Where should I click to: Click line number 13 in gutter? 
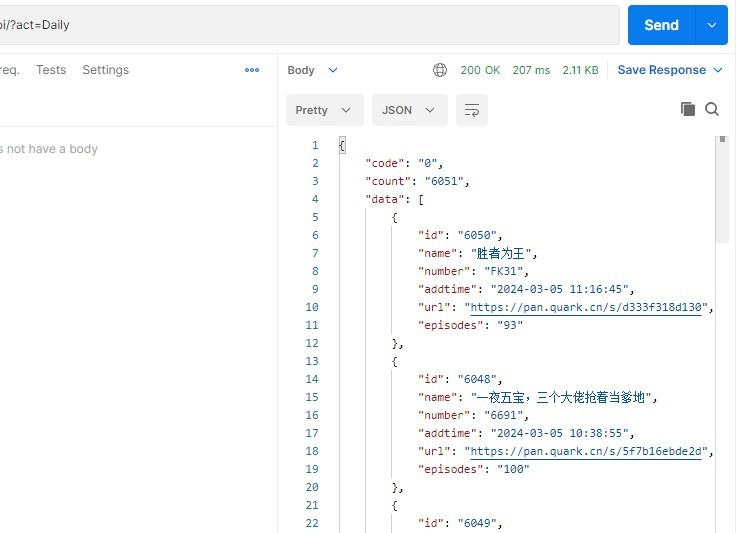coord(312,361)
